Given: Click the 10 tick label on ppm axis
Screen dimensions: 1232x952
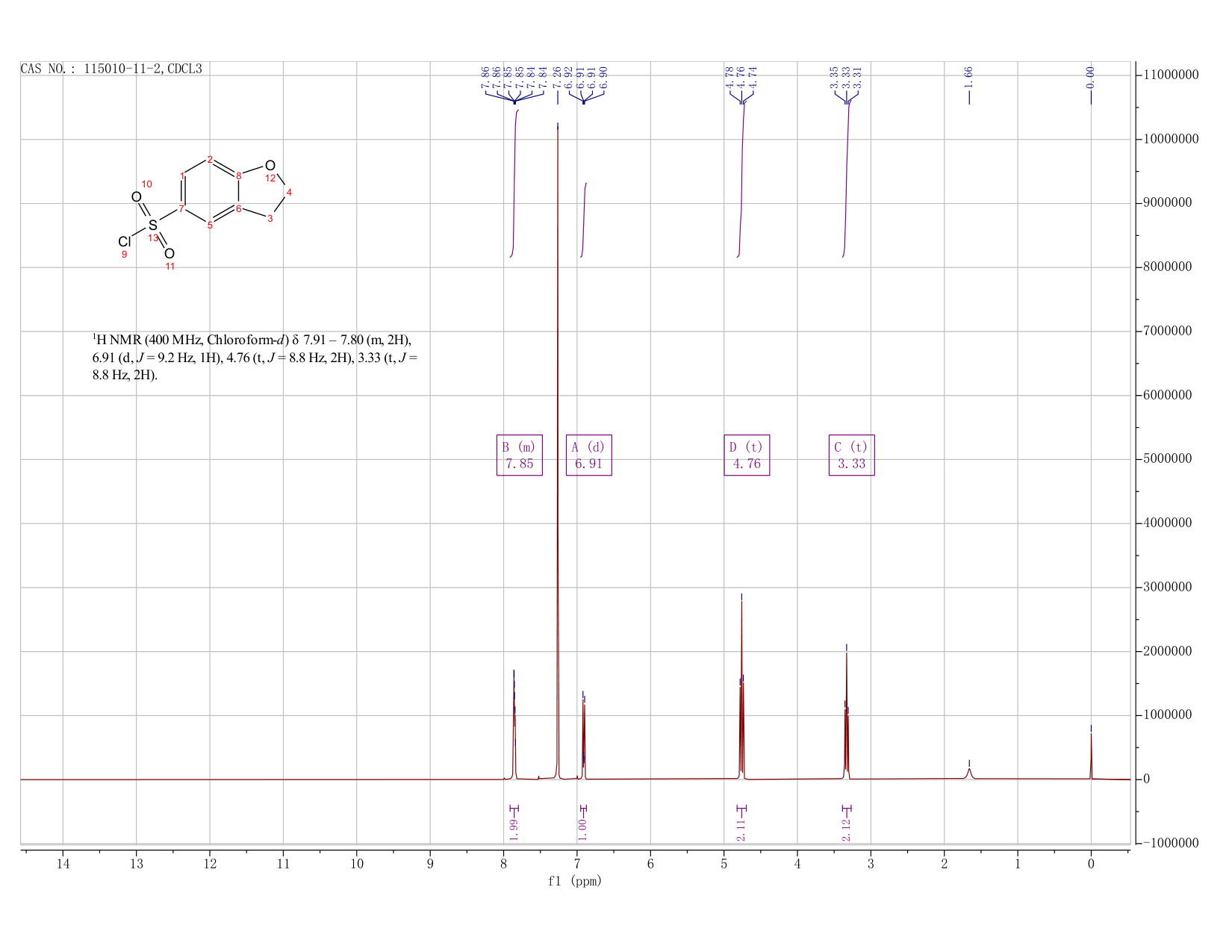Looking at the screenshot, I should coord(357,865).
